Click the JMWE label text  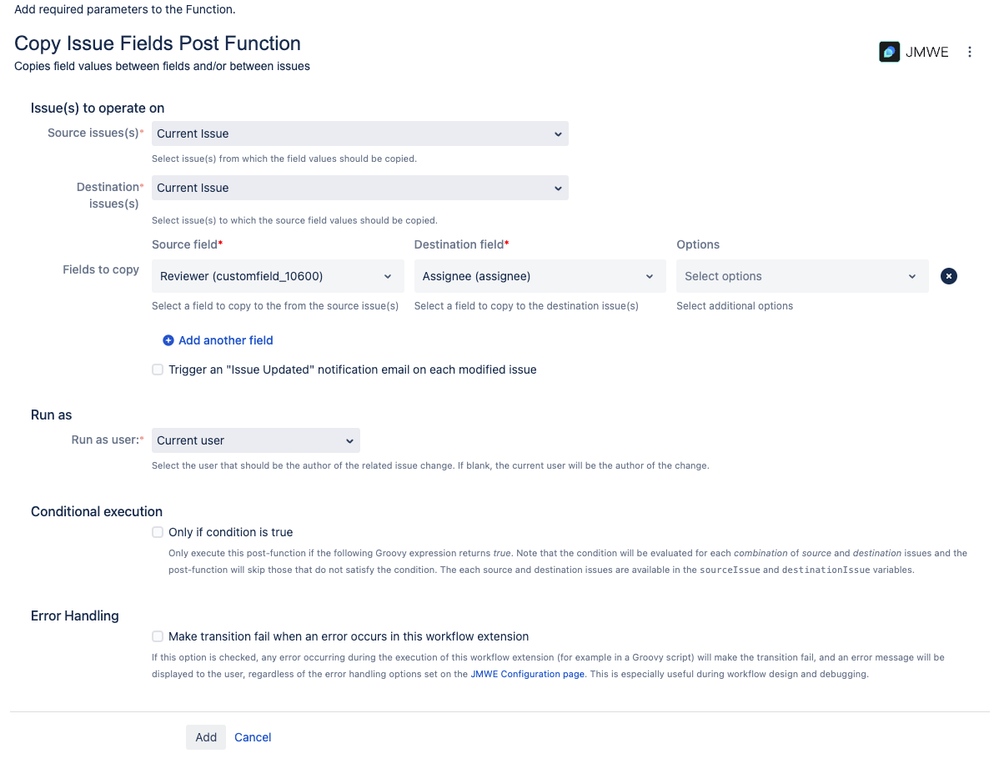[x=927, y=52]
